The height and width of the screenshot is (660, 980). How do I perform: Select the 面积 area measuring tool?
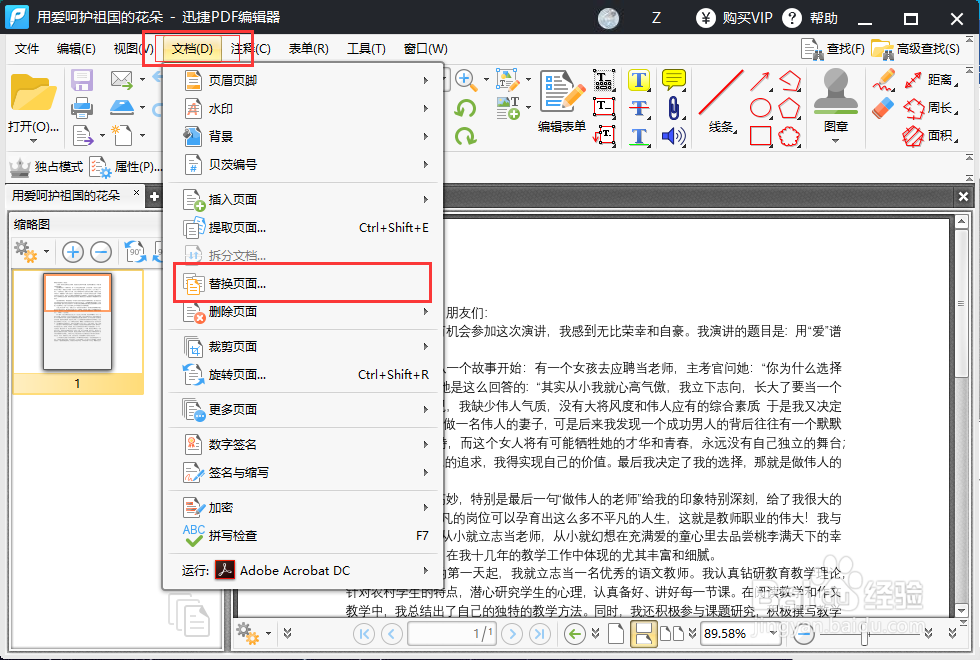pyautogui.click(x=930, y=136)
